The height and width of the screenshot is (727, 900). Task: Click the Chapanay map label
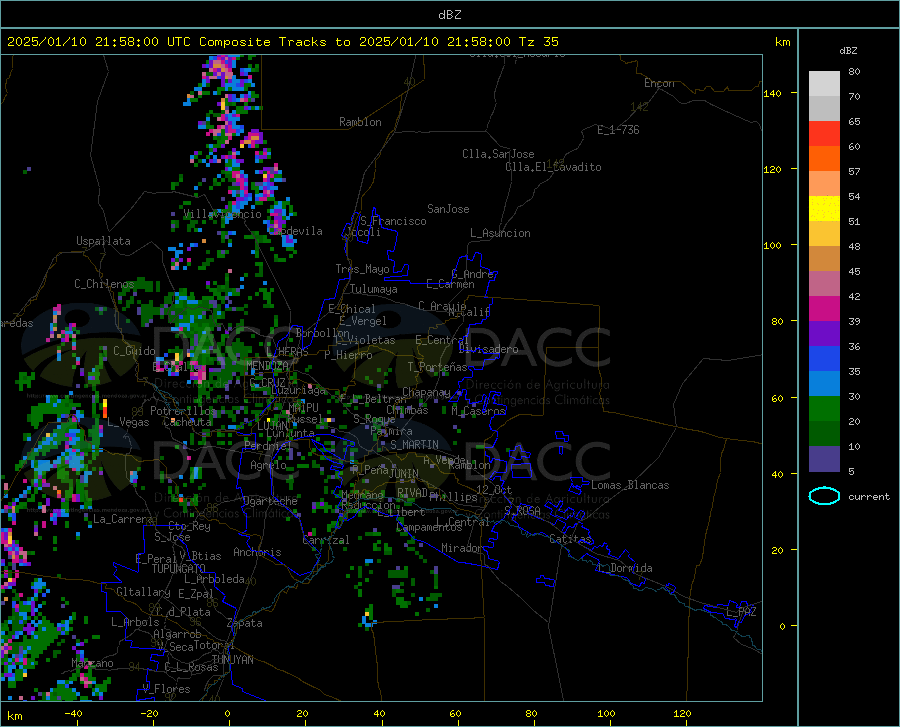click(426, 392)
